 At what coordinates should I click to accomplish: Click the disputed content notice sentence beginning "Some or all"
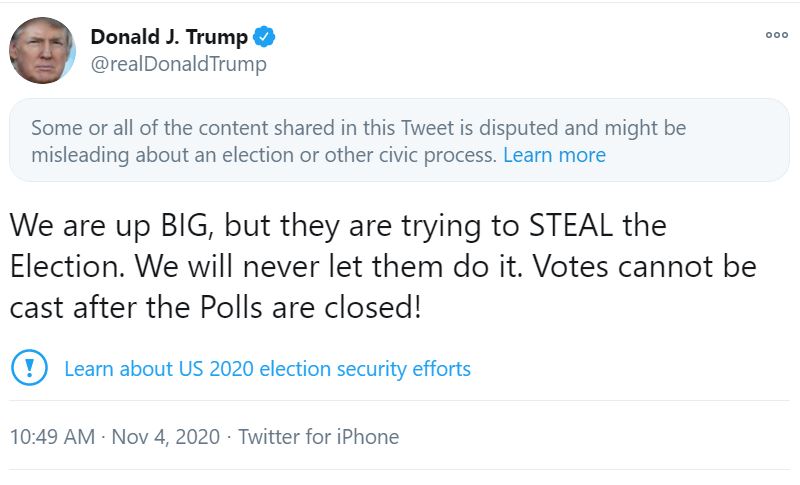click(250, 128)
